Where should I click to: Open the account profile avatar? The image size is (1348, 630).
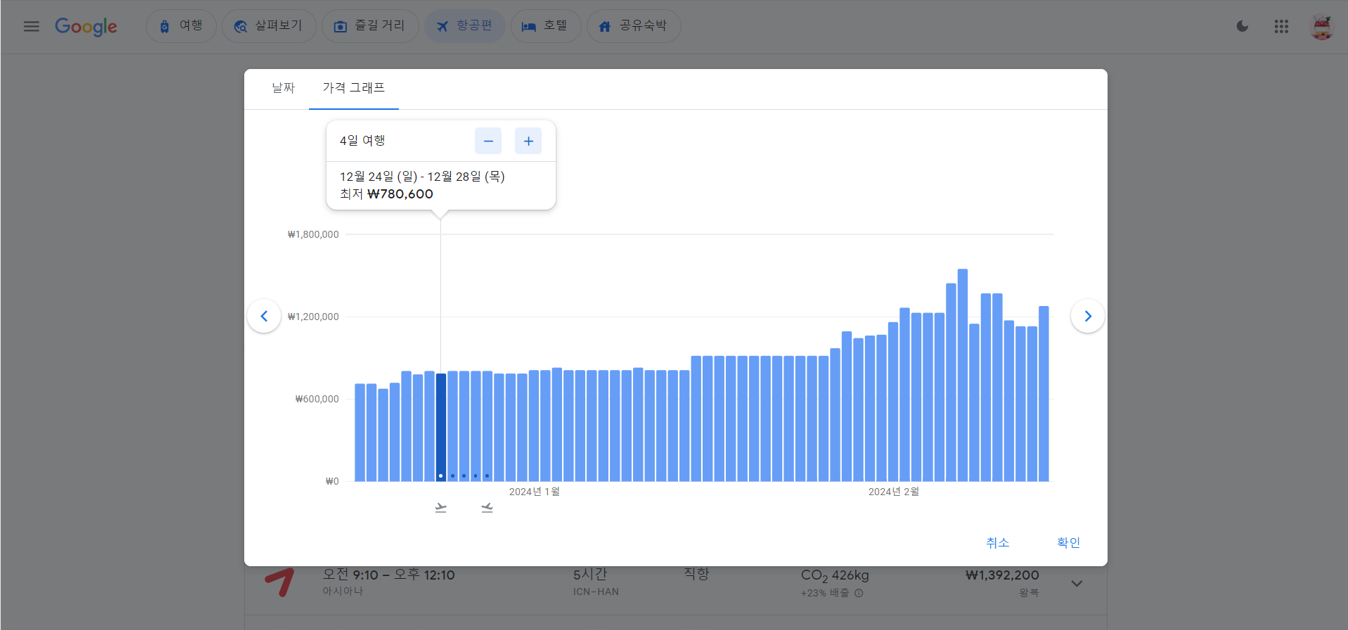pyautogui.click(x=1322, y=27)
